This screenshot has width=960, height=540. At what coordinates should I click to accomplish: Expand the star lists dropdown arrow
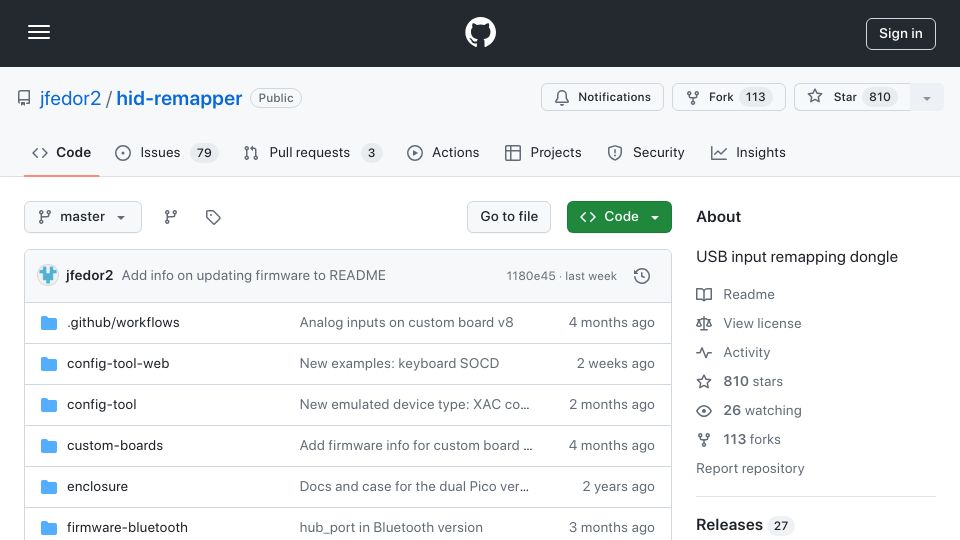click(926, 98)
